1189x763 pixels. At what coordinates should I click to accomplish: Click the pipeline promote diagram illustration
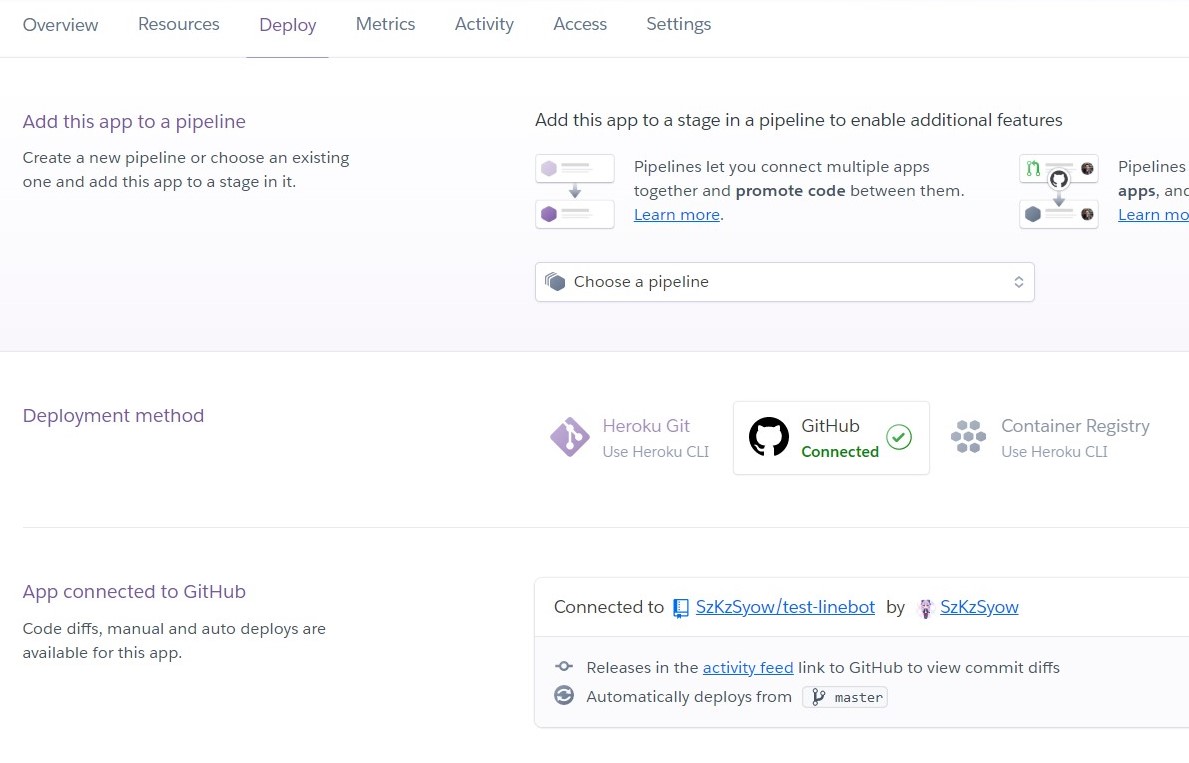575,191
